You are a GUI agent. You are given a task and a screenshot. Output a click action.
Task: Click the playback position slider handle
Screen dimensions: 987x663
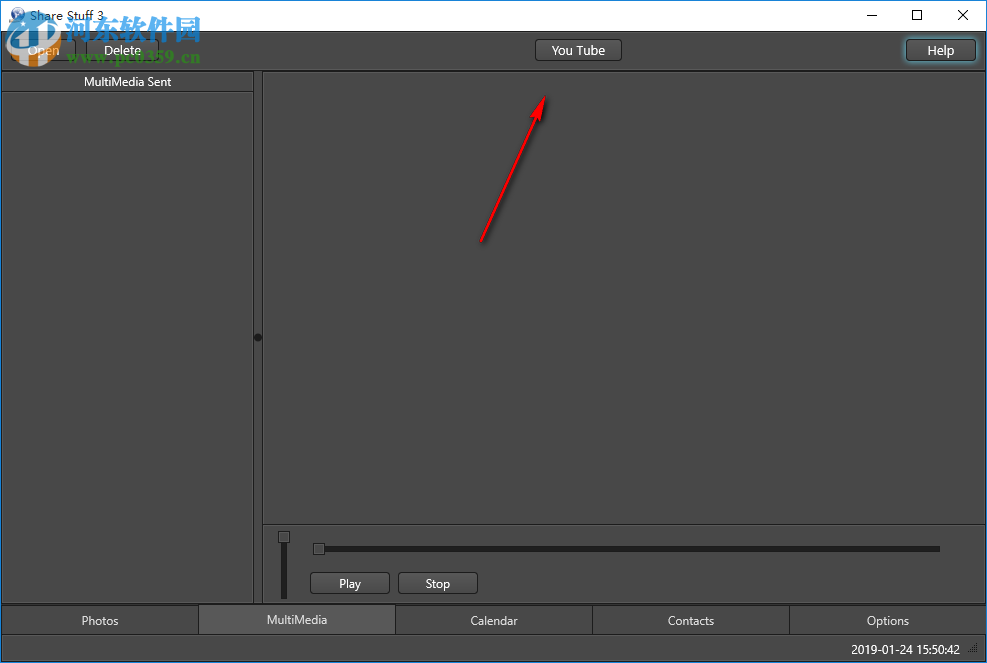click(x=319, y=549)
